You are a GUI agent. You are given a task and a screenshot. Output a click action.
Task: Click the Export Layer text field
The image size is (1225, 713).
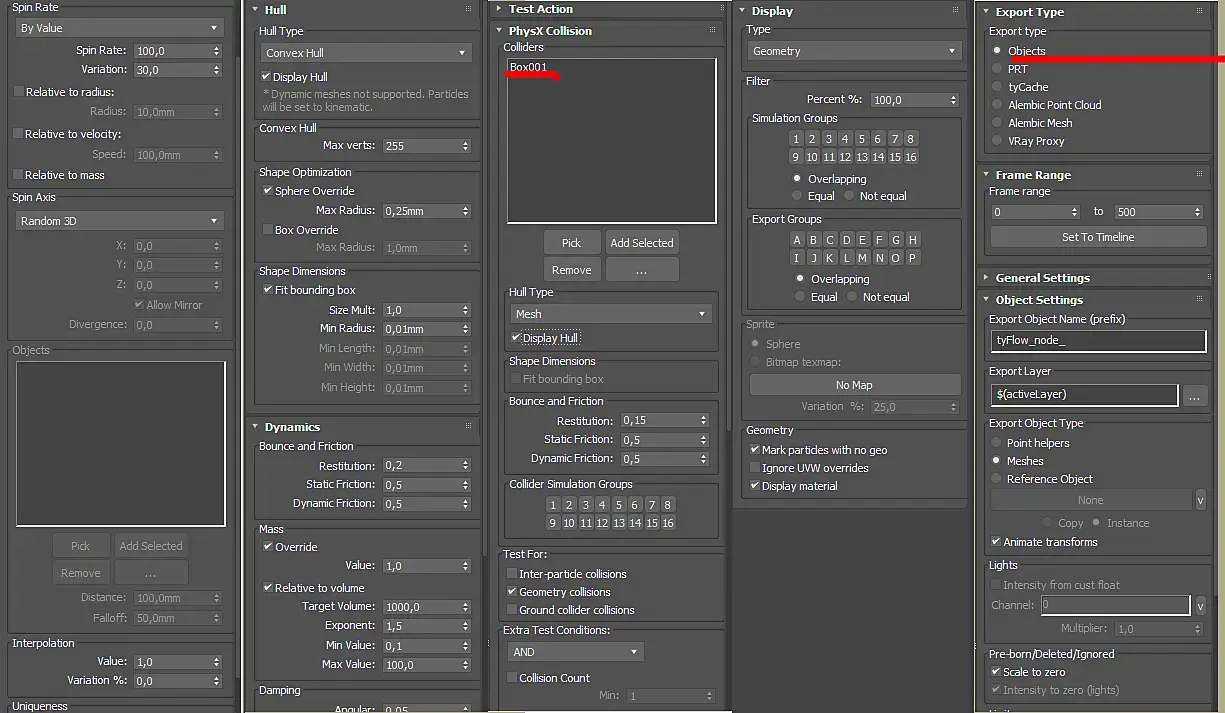[1085, 395]
